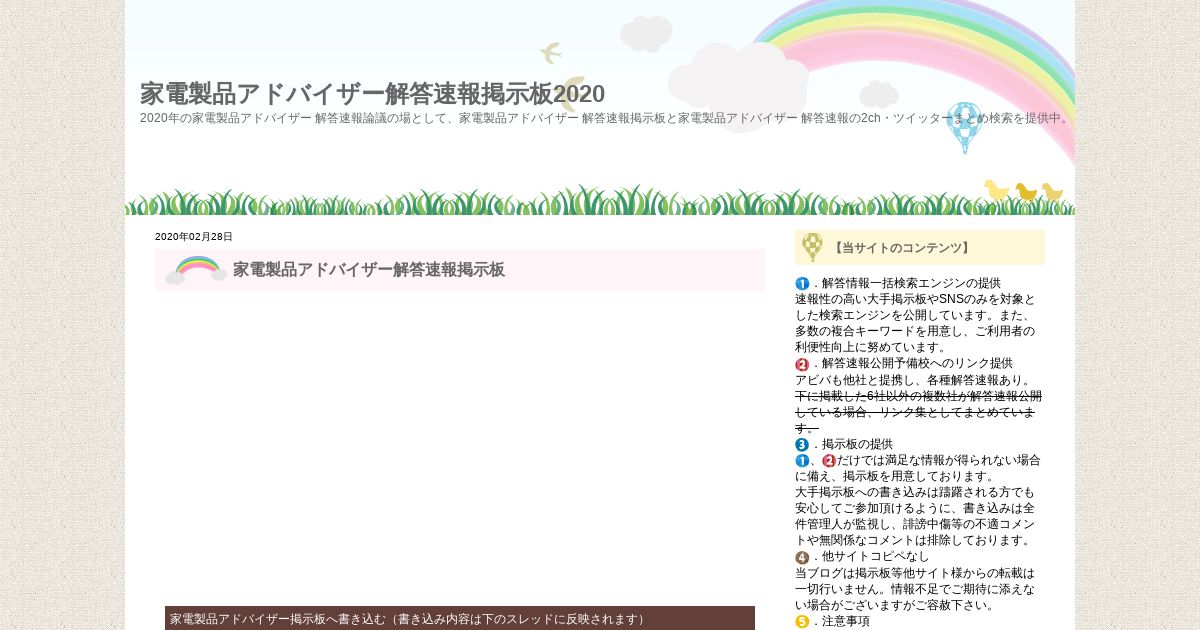The width and height of the screenshot is (1200, 630).
Task: Click text 注意事項 in sidebar
Action: tap(846, 622)
